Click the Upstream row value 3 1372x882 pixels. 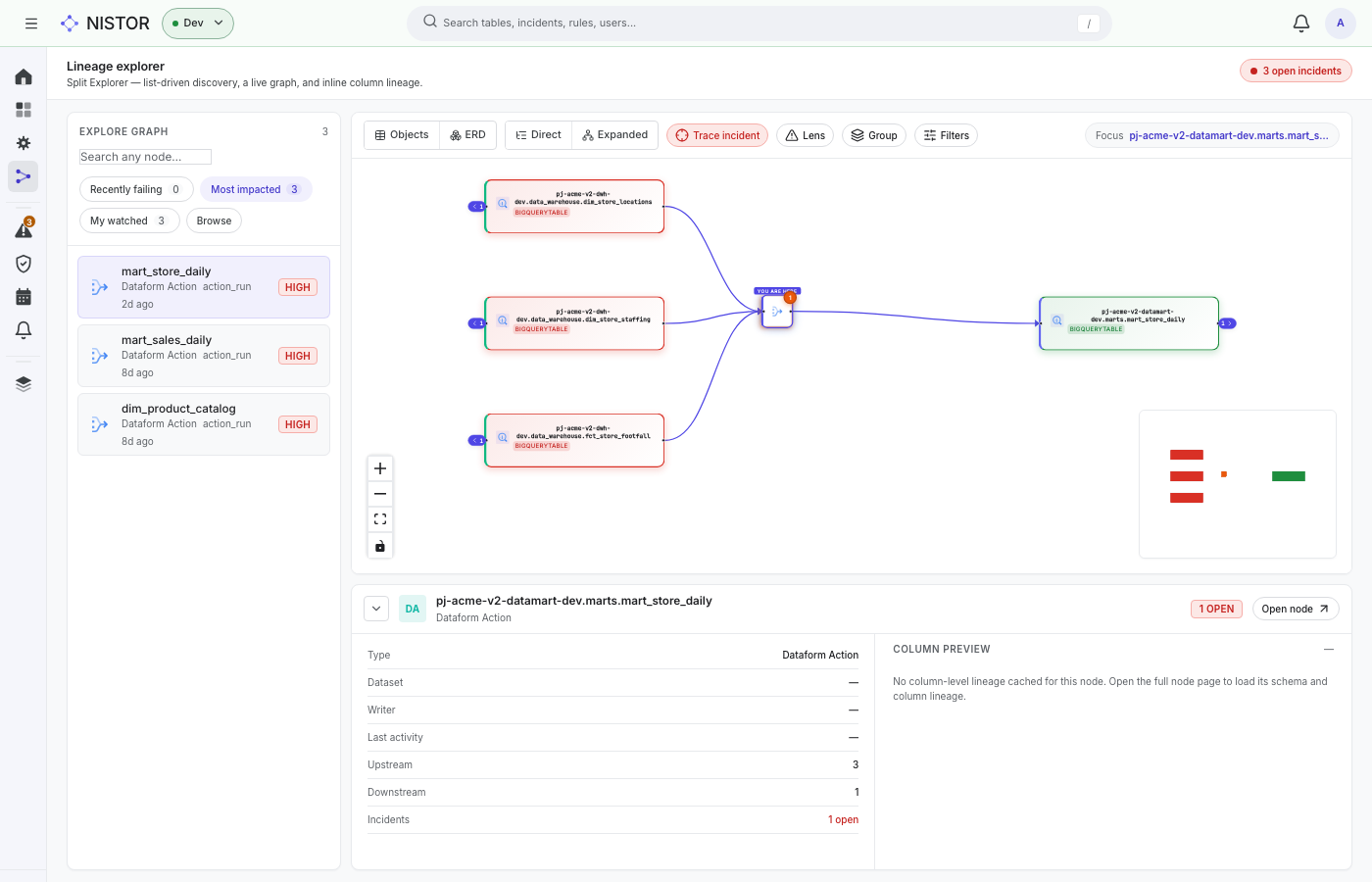pos(856,764)
